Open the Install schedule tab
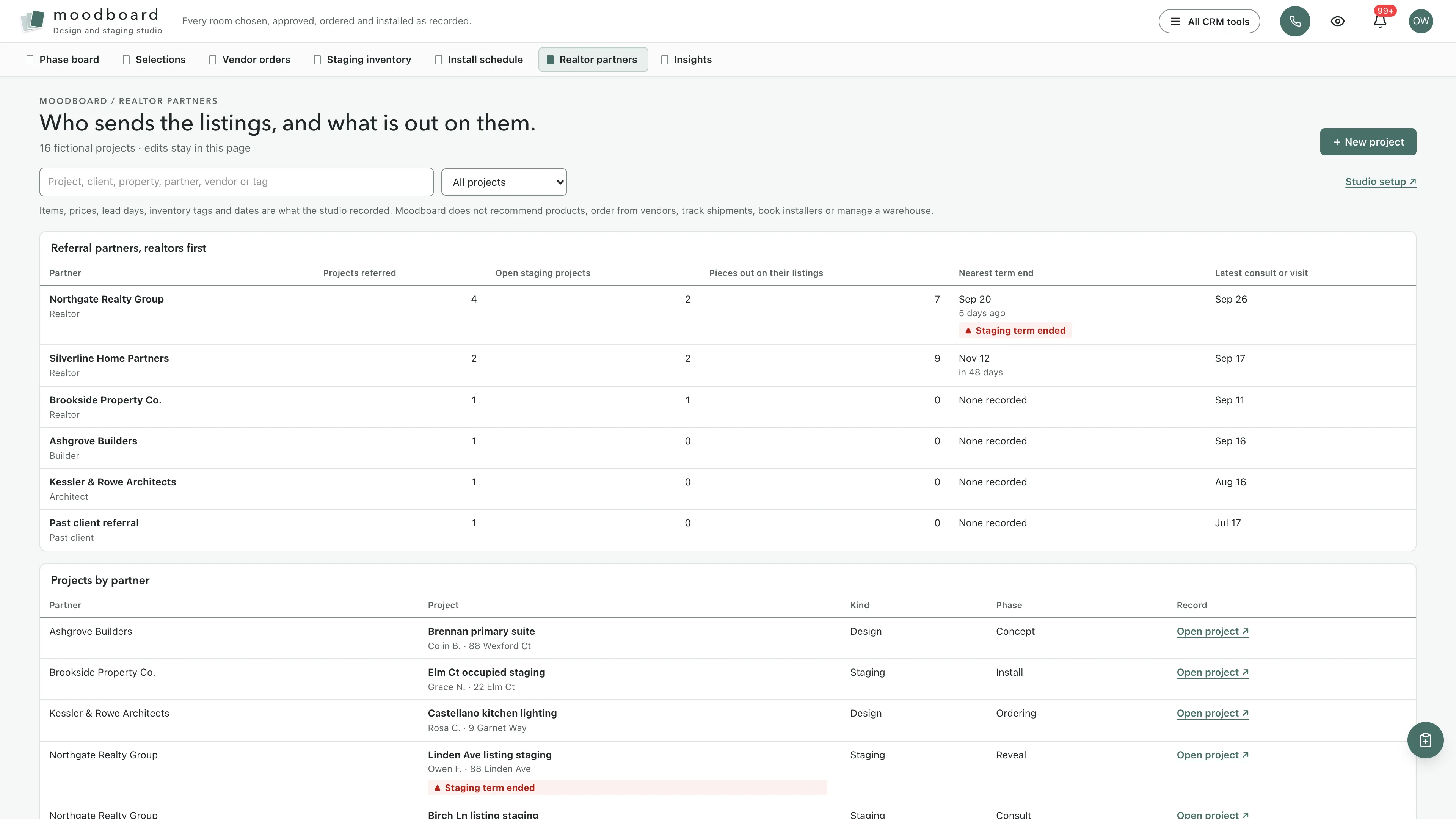Viewport: 1456px width, 819px height. 479,60
